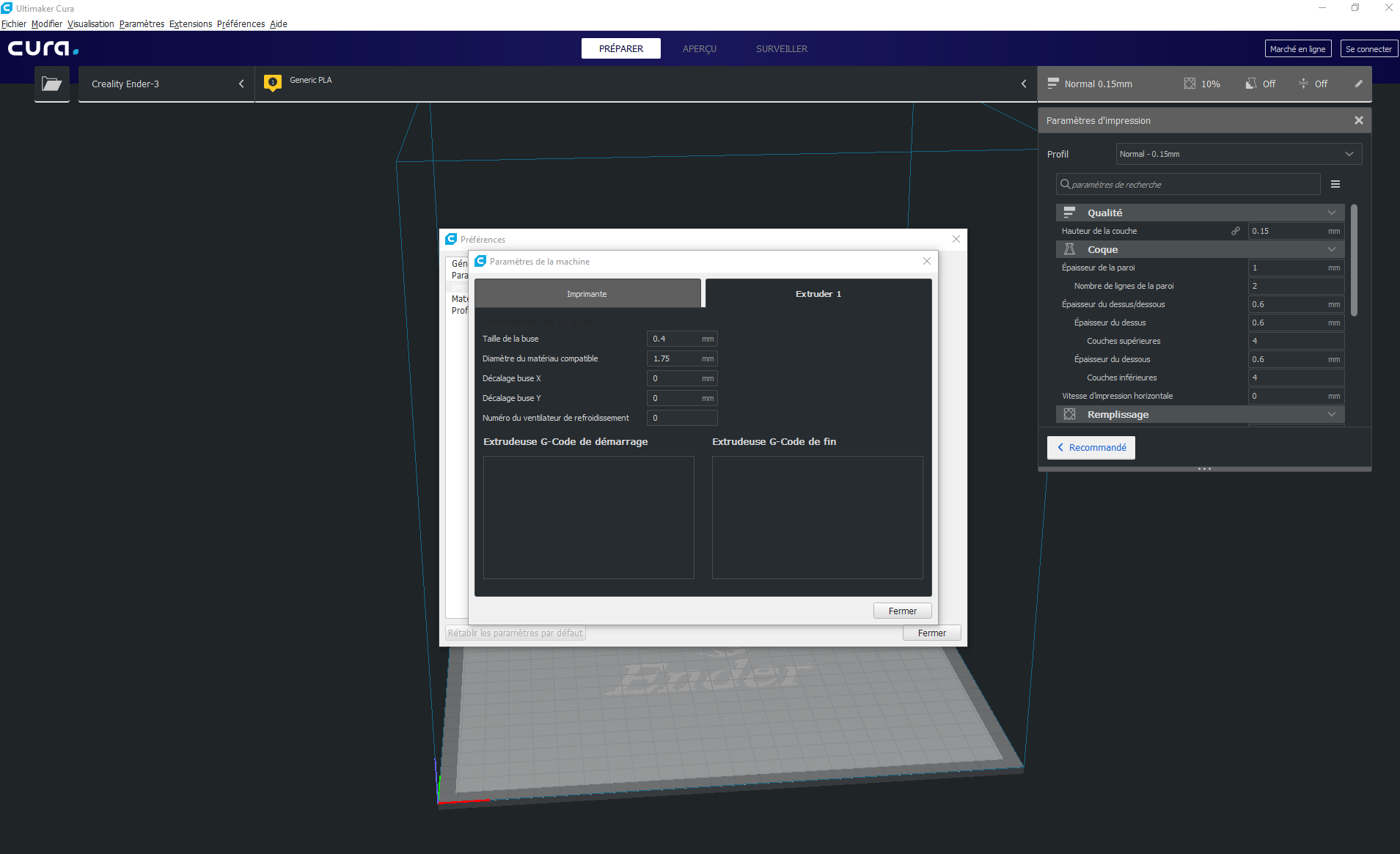
Task: Click the Qualité category icon
Action: click(1069, 213)
